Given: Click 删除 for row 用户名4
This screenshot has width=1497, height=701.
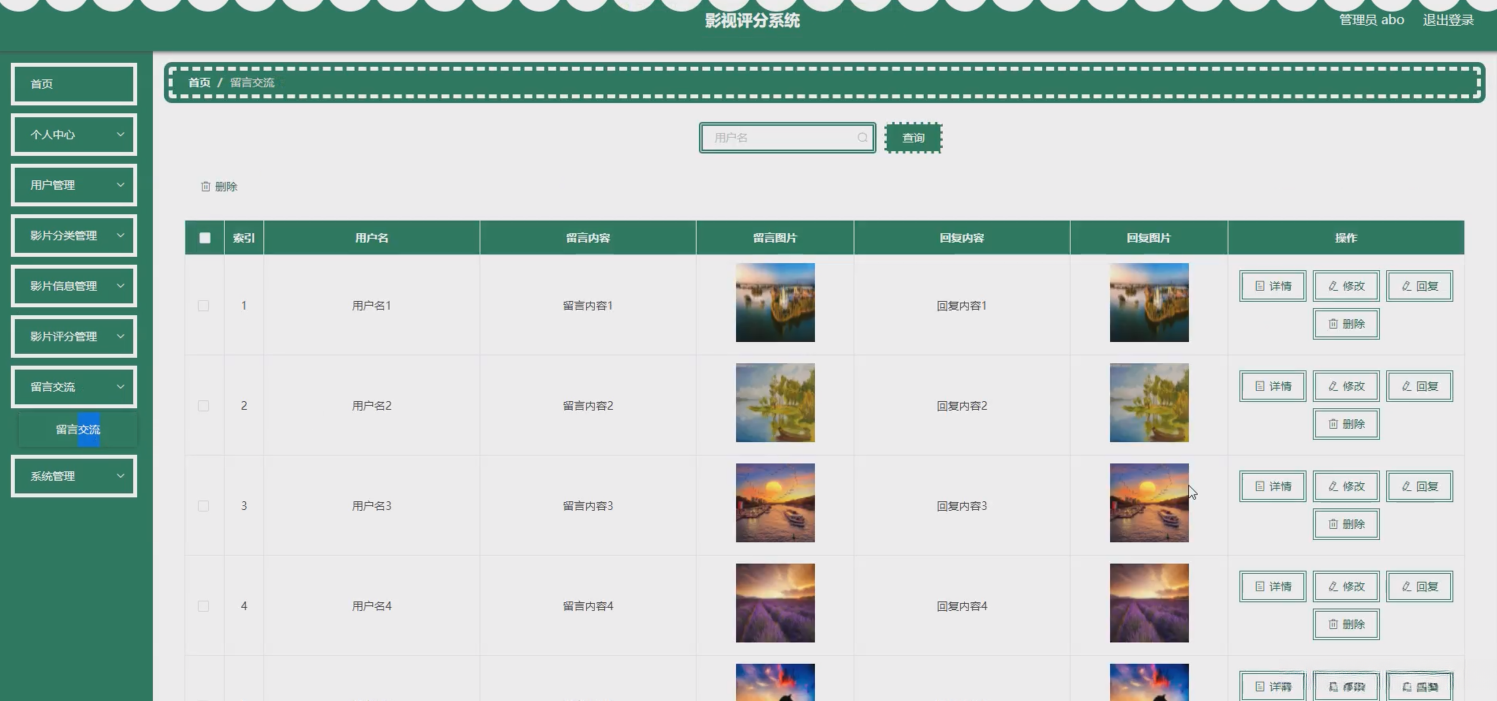Looking at the screenshot, I should (1346, 624).
